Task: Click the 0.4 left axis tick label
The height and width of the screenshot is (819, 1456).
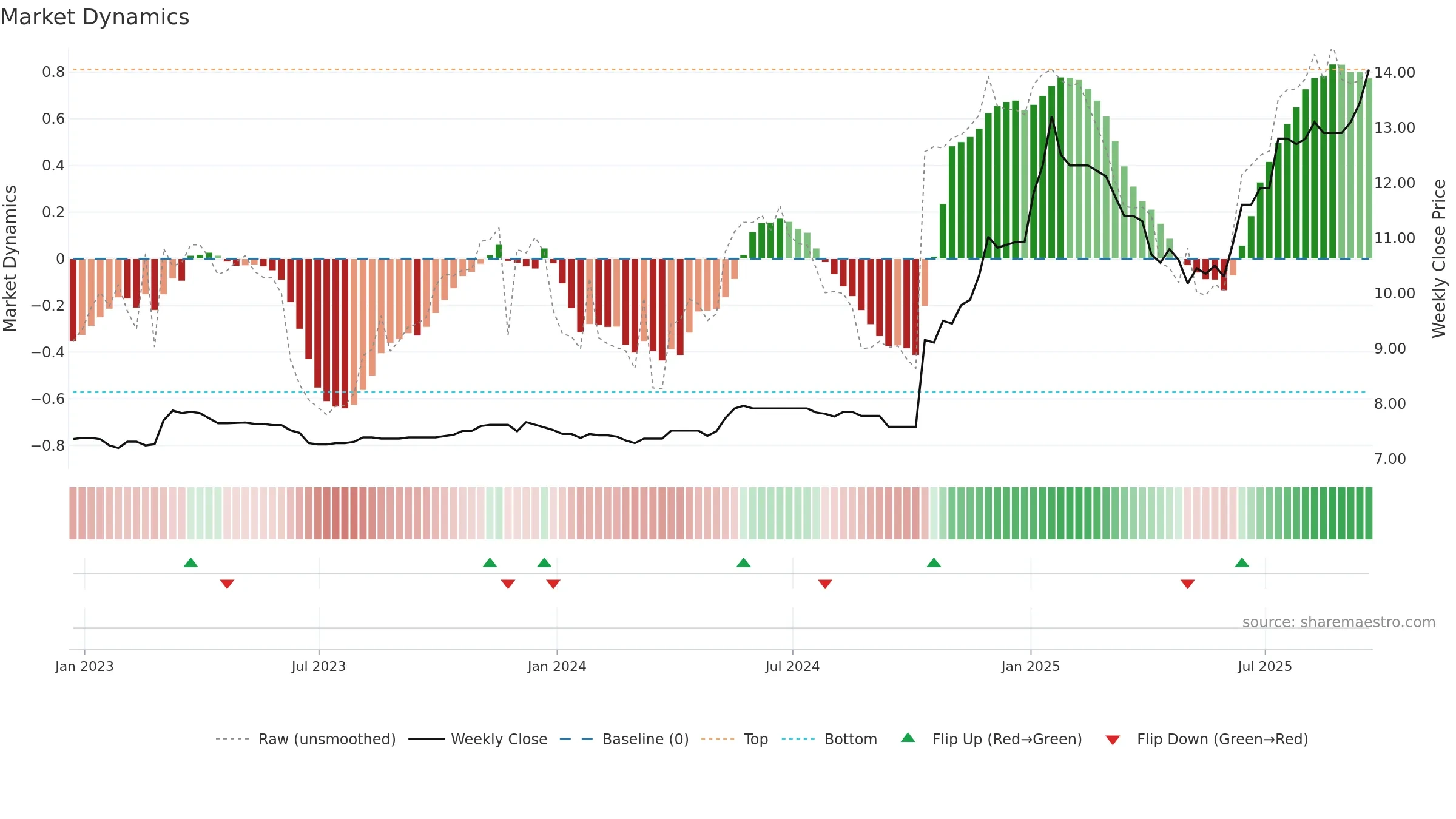Action: coord(53,166)
